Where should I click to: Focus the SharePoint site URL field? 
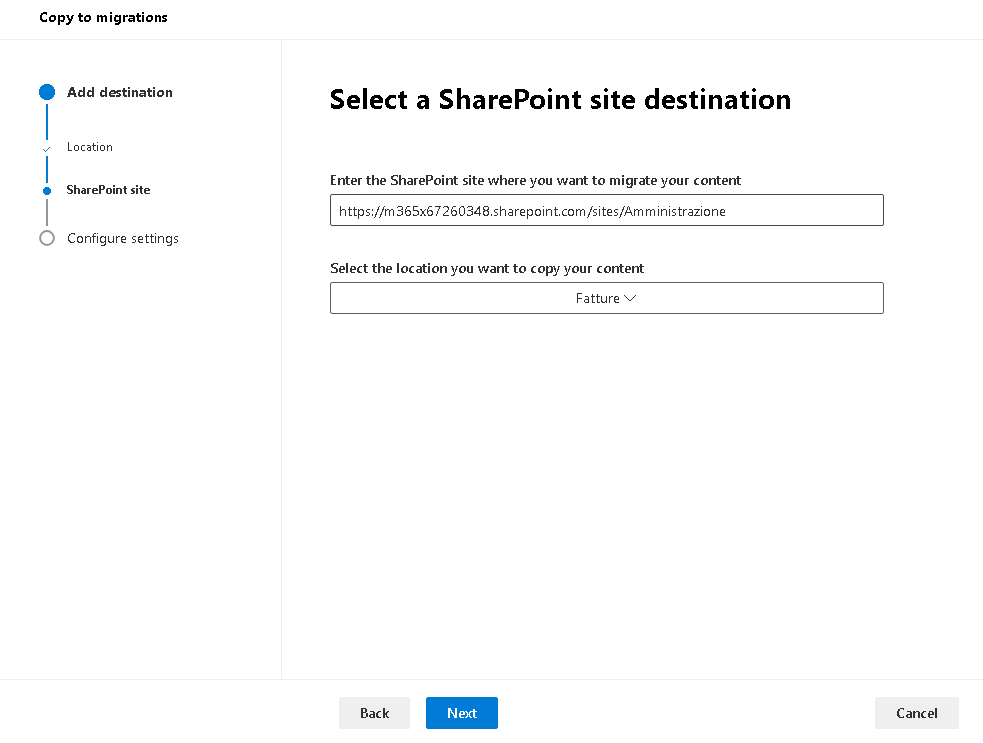(x=606, y=210)
